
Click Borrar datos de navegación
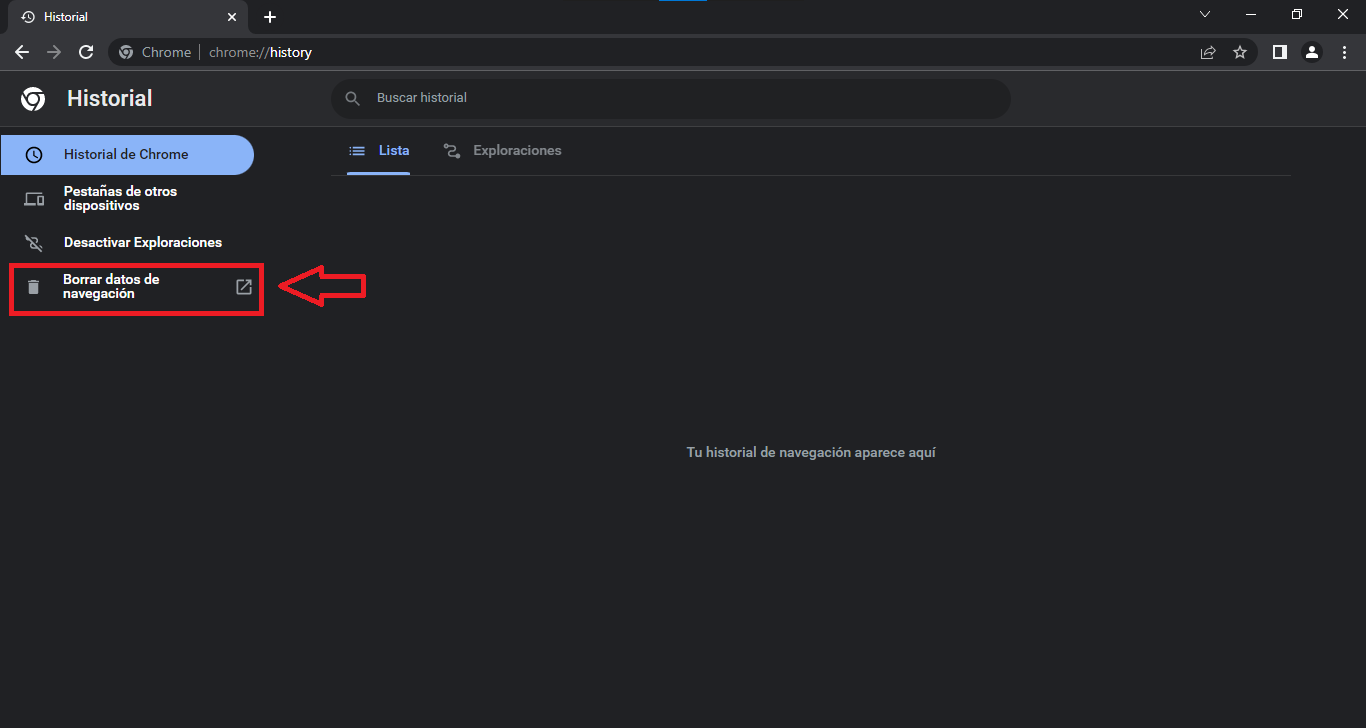click(111, 287)
